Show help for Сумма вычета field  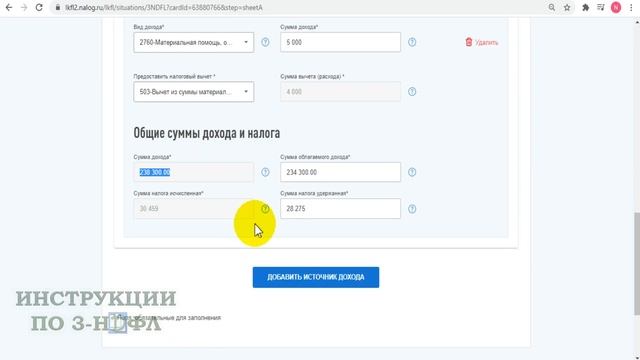pos(412,91)
